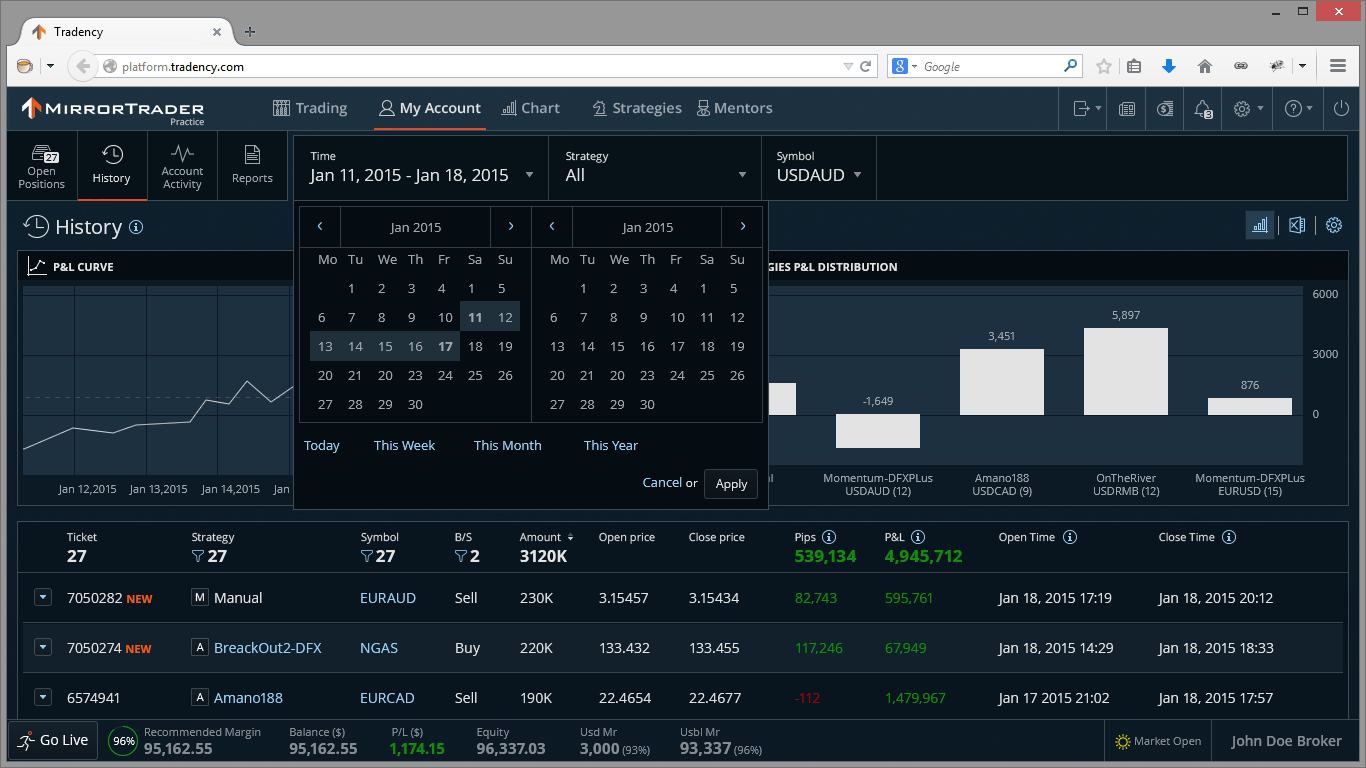Image resolution: width=1366 pixels, height=768 pixels.
Task: Apply the selected date range
Action: [x=731, y=484]
